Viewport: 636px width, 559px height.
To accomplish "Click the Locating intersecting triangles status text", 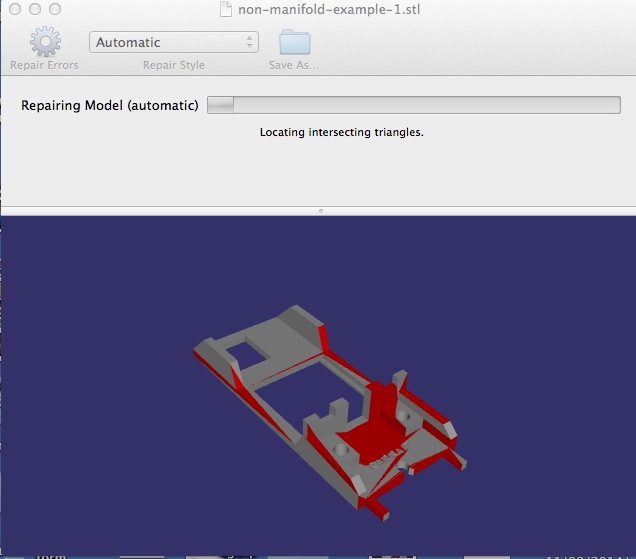I will click(x=341, y=132).
